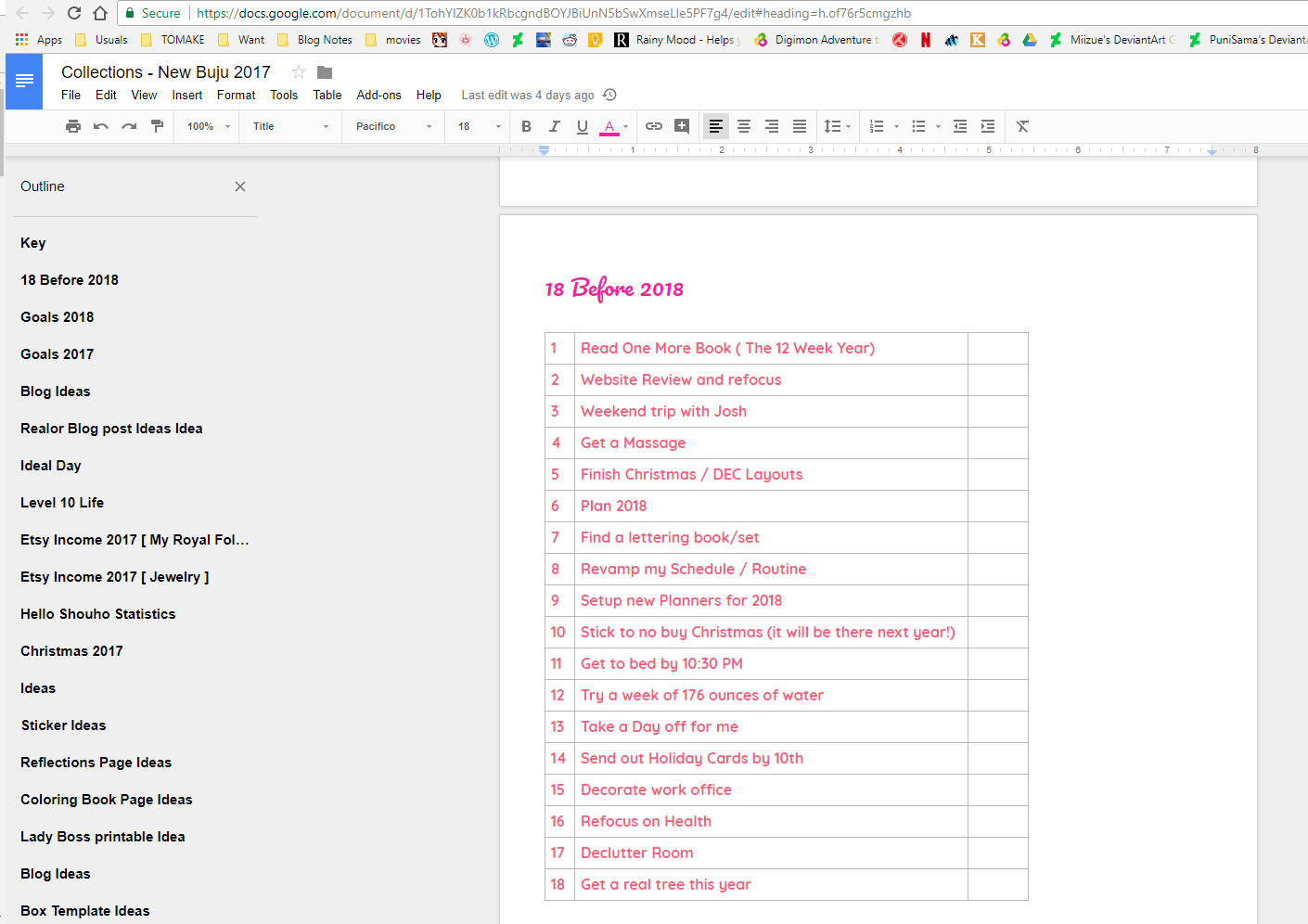Image resolution: width=1308 pixels, height=924 pixels.
Task: Open the 'Blog Notes' bookmark folder
Action: click(314, 40)
